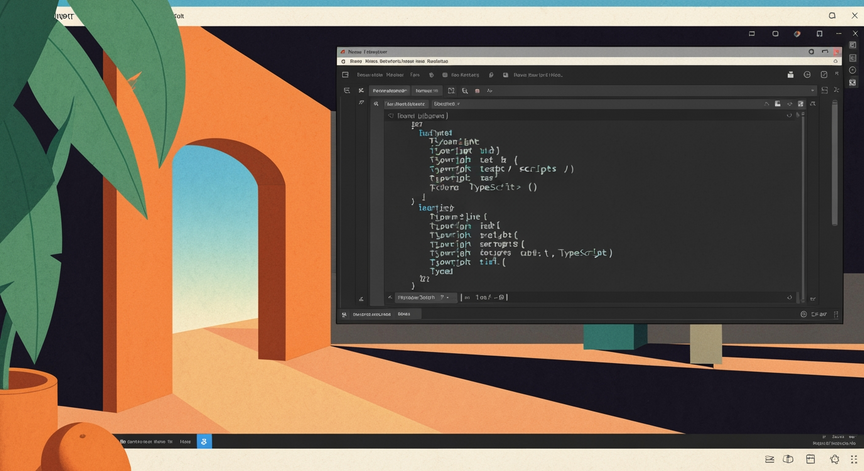Click the circular refresh icon in the toolbar

pos(807,75)
